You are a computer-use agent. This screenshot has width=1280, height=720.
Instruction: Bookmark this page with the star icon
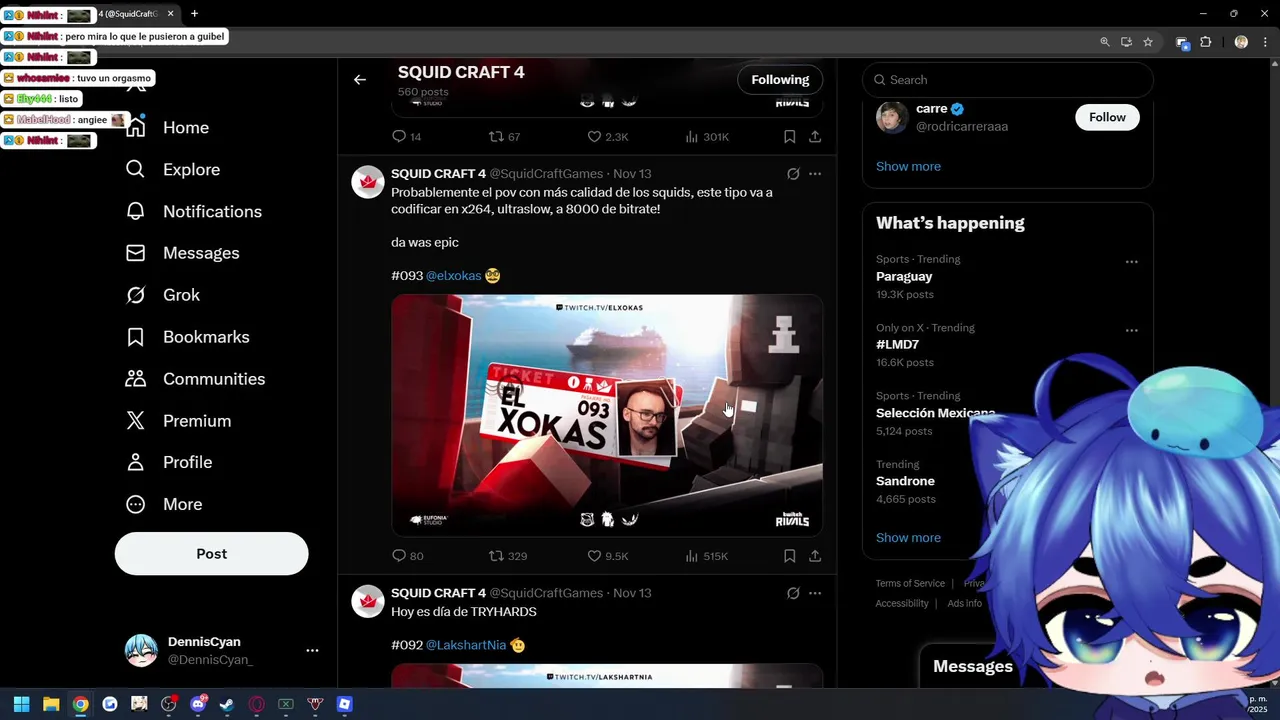(x=1148, y=42)
